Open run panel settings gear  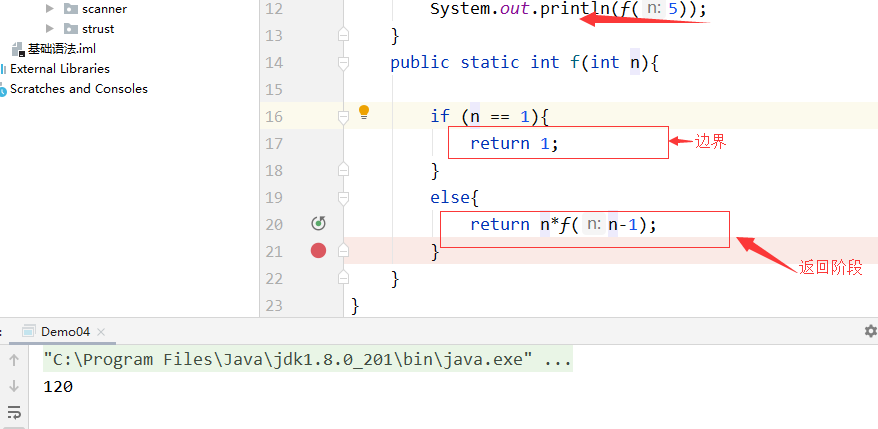pos(870,331)
